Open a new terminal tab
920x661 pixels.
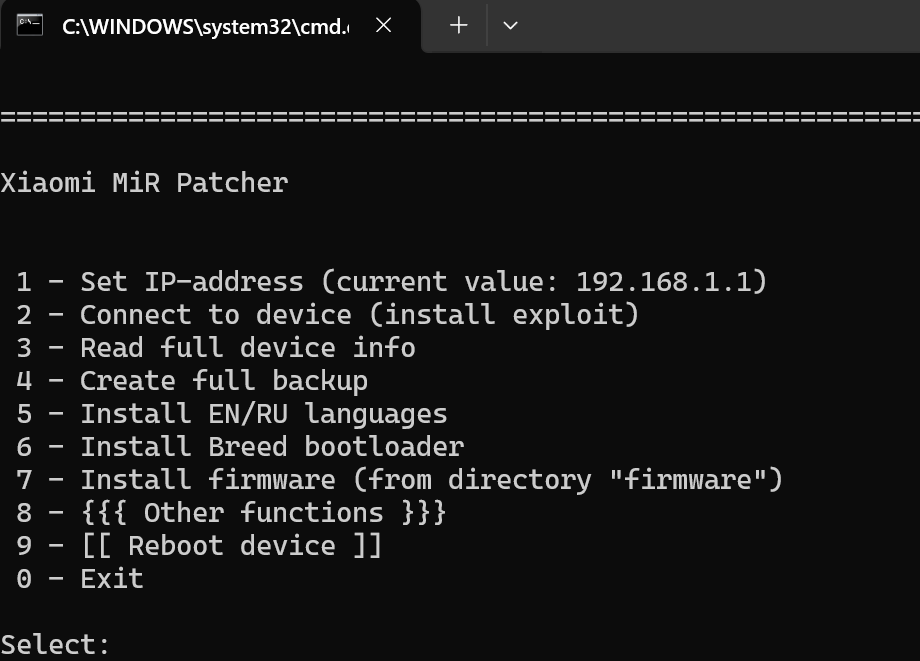[x=459, y=26]
